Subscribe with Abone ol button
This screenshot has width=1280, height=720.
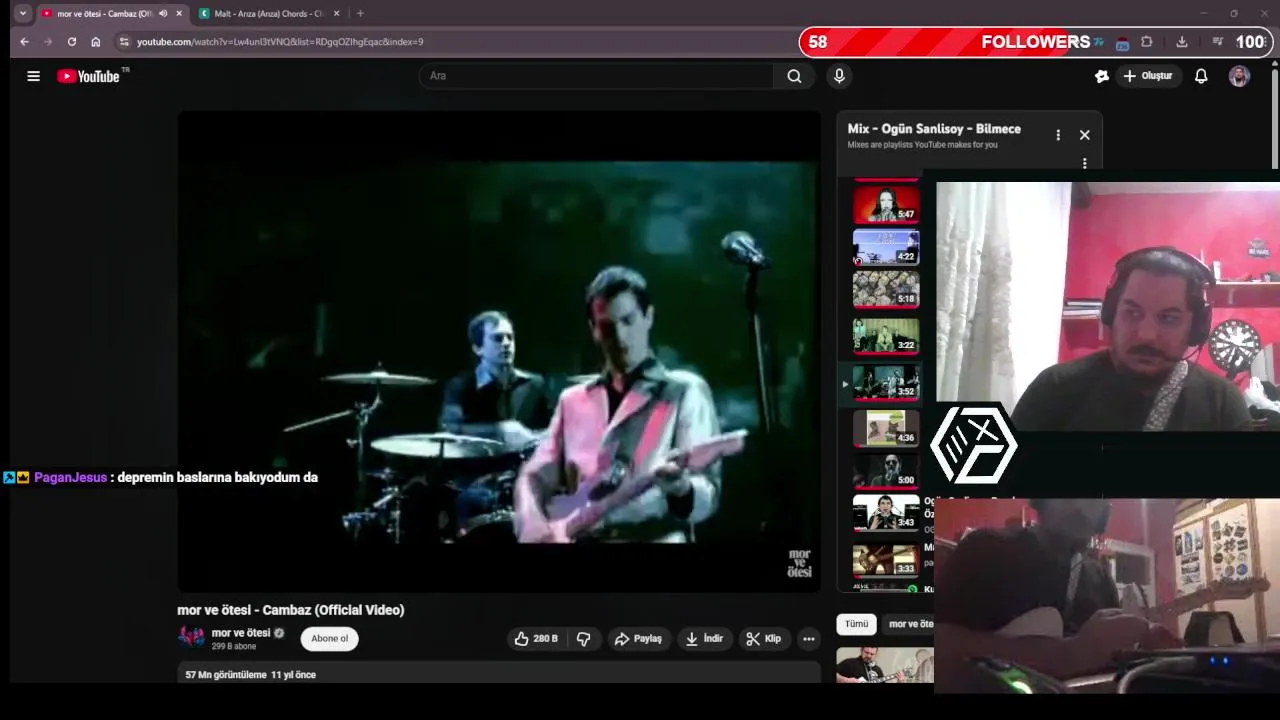point(330,639)
